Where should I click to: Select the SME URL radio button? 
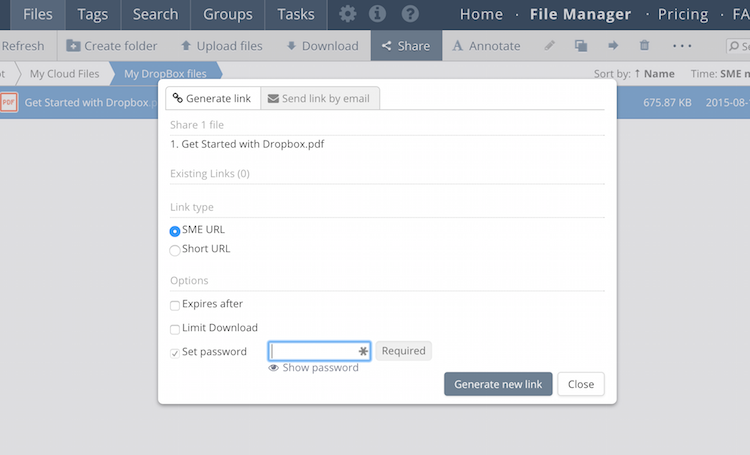[175, 231]
